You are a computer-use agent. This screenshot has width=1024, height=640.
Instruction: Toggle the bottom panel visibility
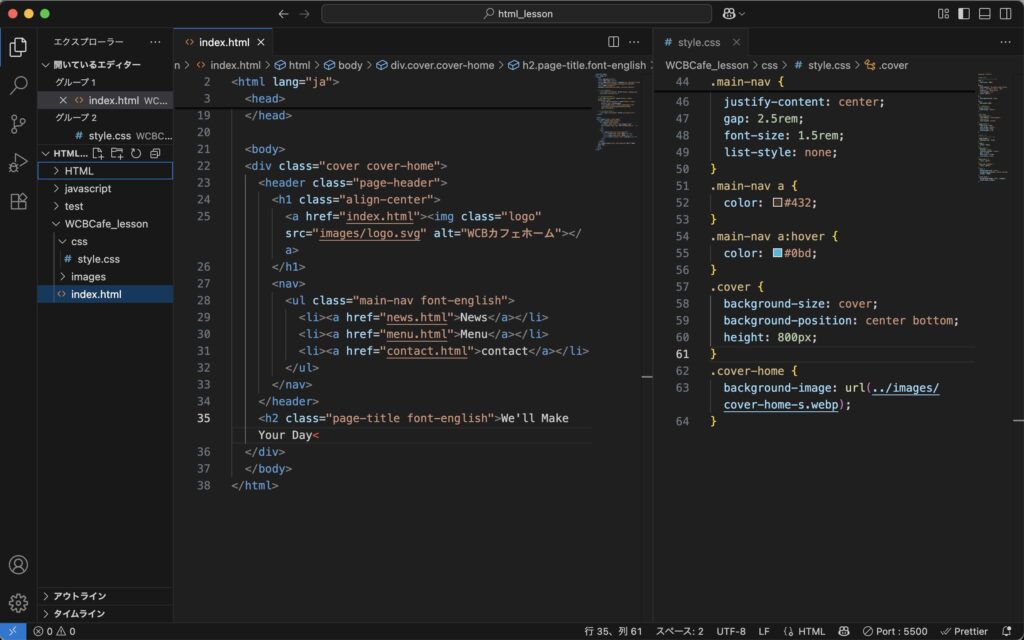pyautogui.click(x=985, y=14)
